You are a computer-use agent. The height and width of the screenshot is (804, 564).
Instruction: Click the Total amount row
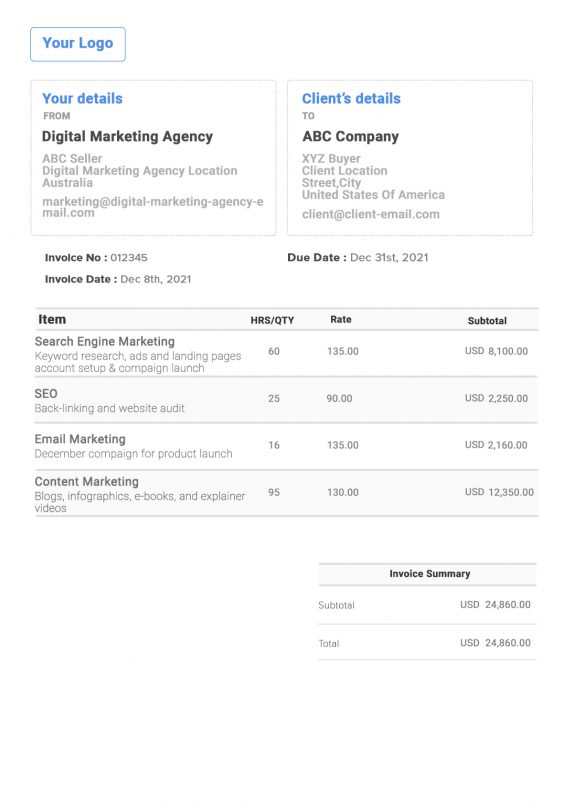tap(427, 643)
